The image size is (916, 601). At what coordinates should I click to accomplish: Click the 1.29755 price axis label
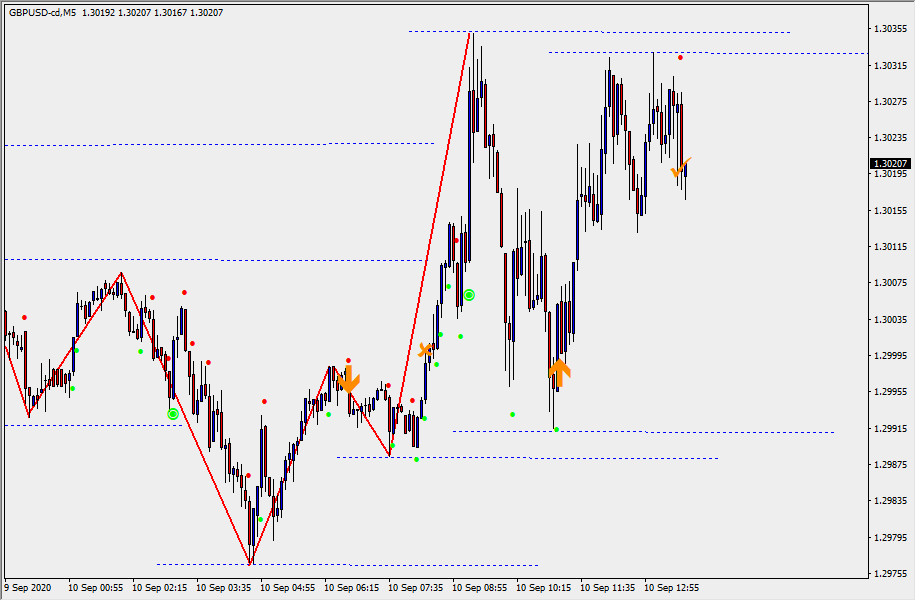889,574
